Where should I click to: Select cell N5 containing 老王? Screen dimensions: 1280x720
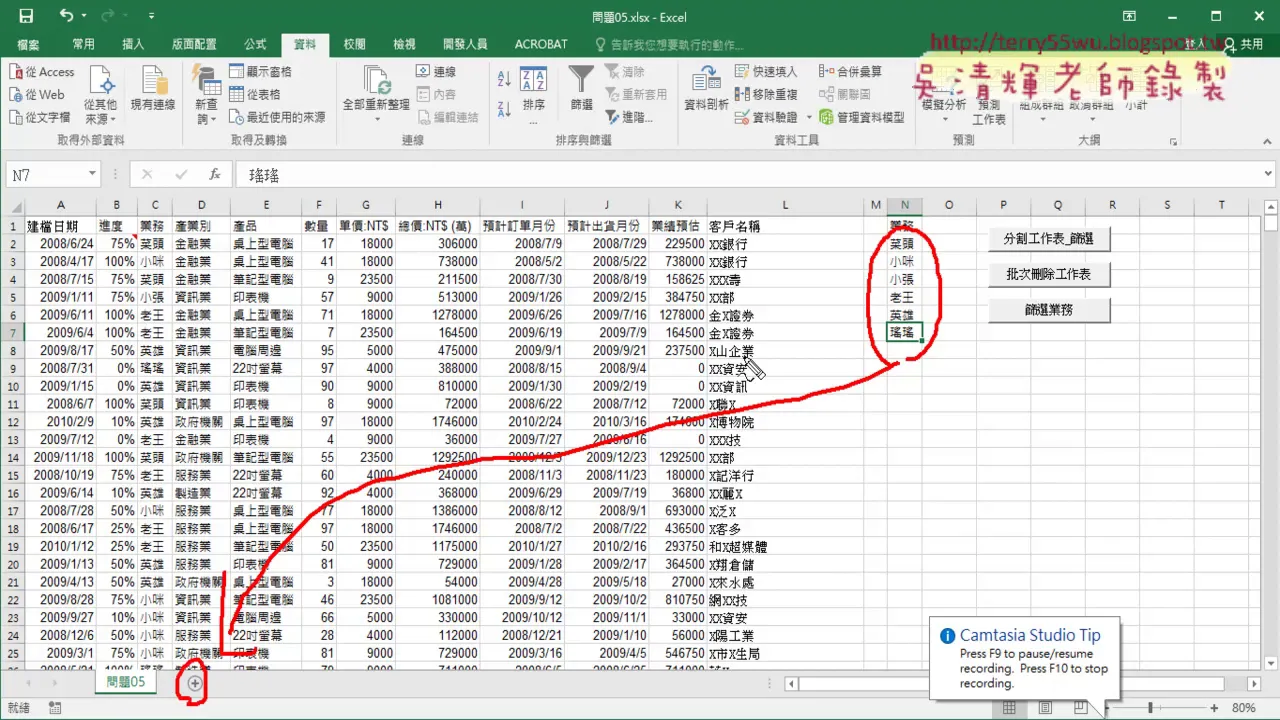point(904,297)
